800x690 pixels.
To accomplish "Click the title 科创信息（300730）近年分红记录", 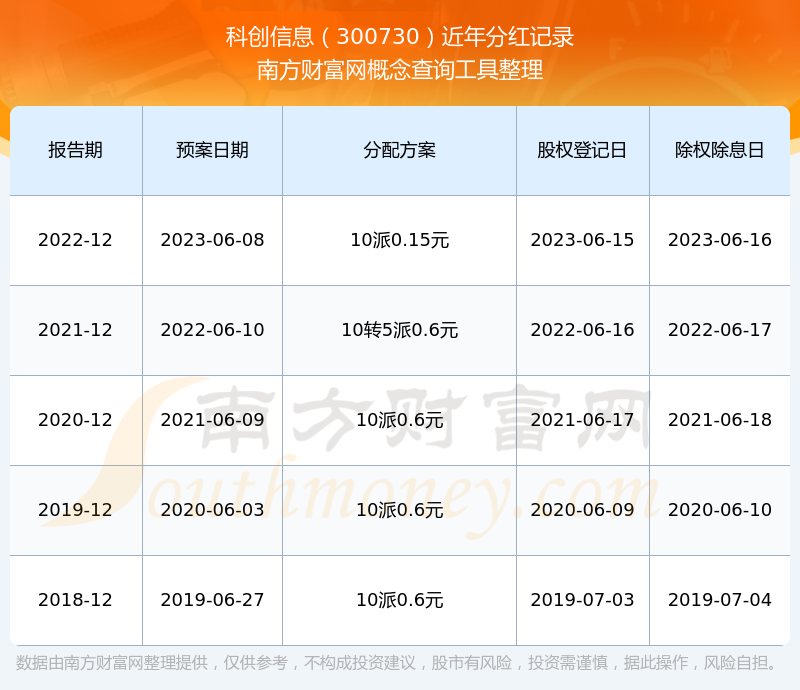I will pos(400,37).
